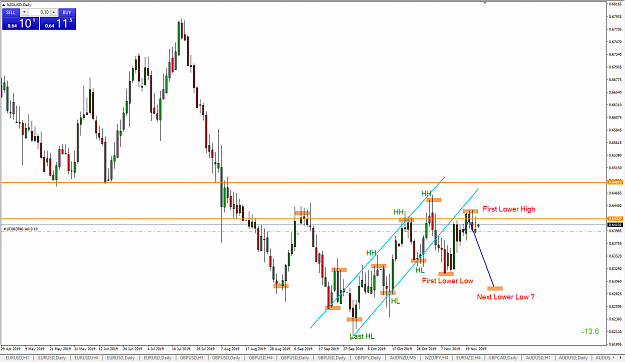625x362 pixels.
Task: Click the BUY button in one-click panel
Action: point(67,12)
